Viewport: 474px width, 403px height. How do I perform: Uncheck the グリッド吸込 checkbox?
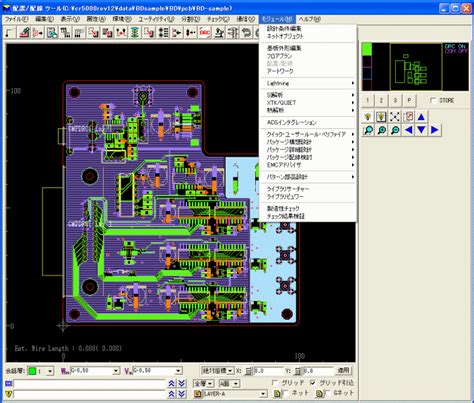[312, 383]
